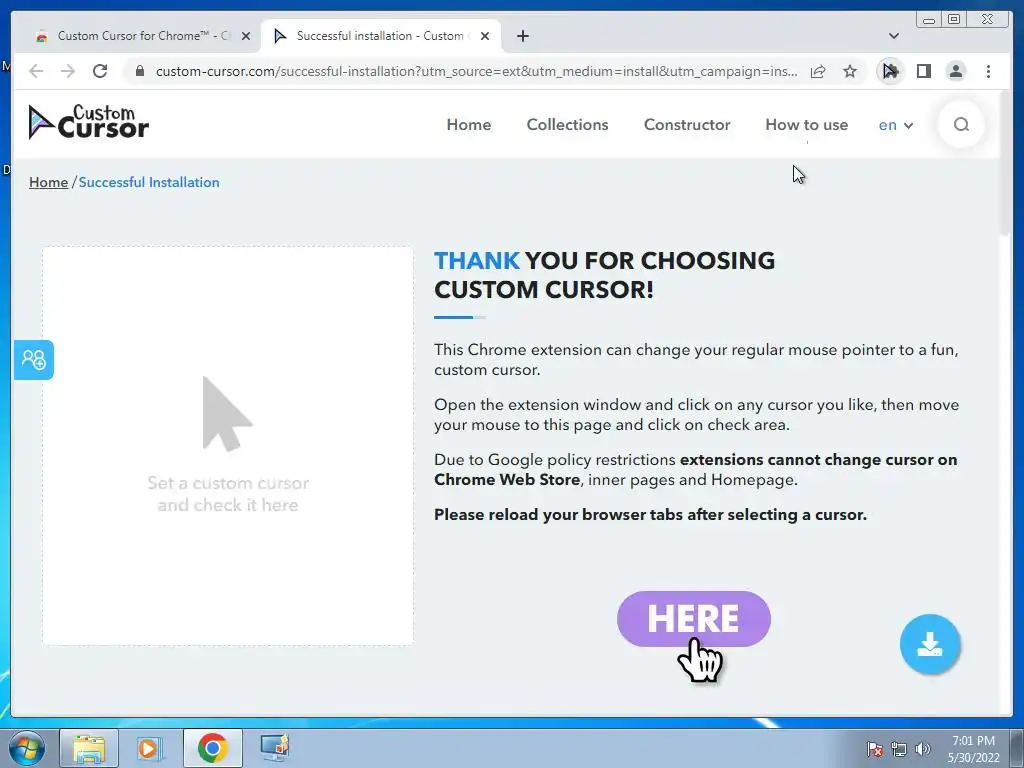Open the monitor program in taskbar
1024x768 pixels.
(x=274, y=748)
